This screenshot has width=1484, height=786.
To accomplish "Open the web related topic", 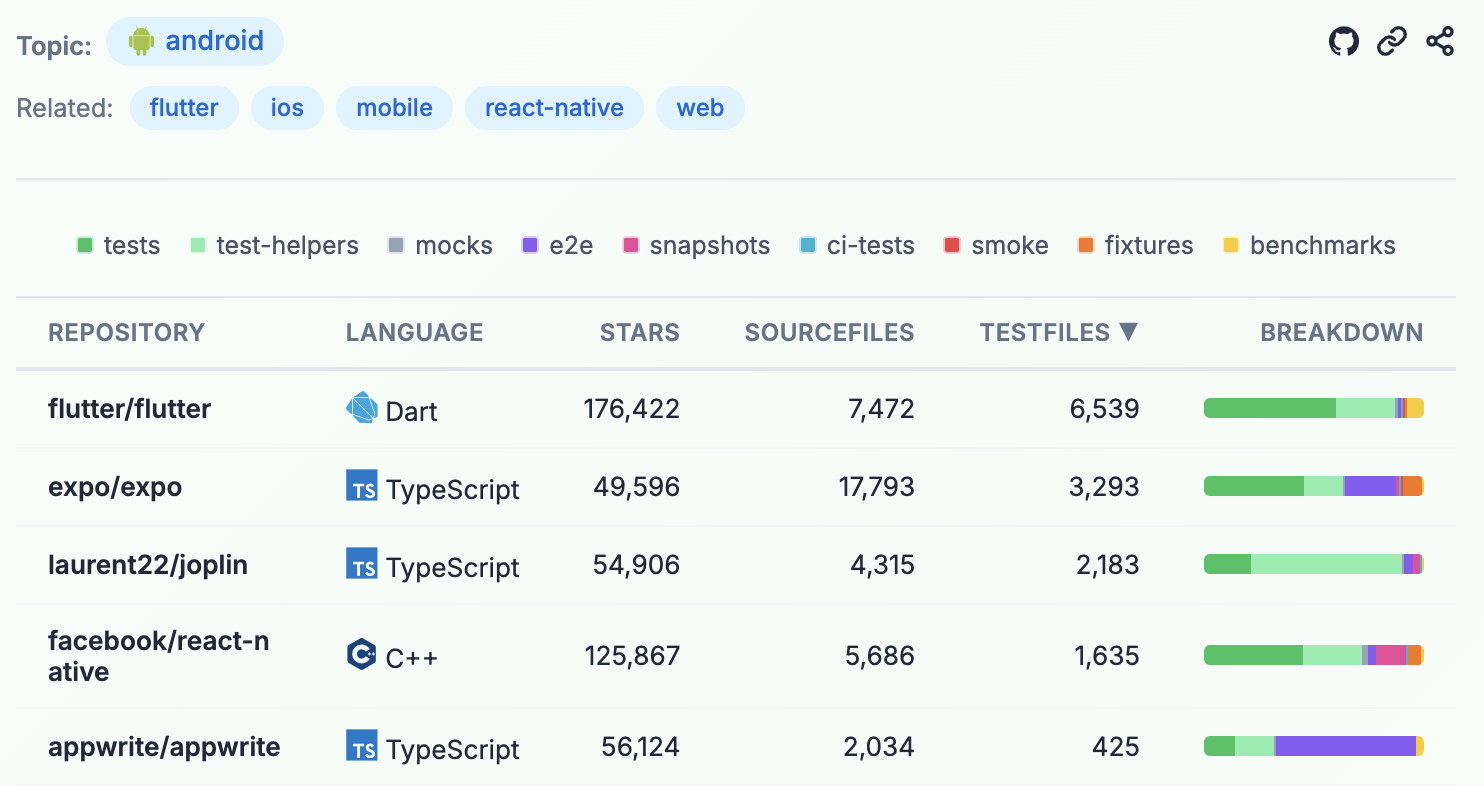I will point(700,108).
